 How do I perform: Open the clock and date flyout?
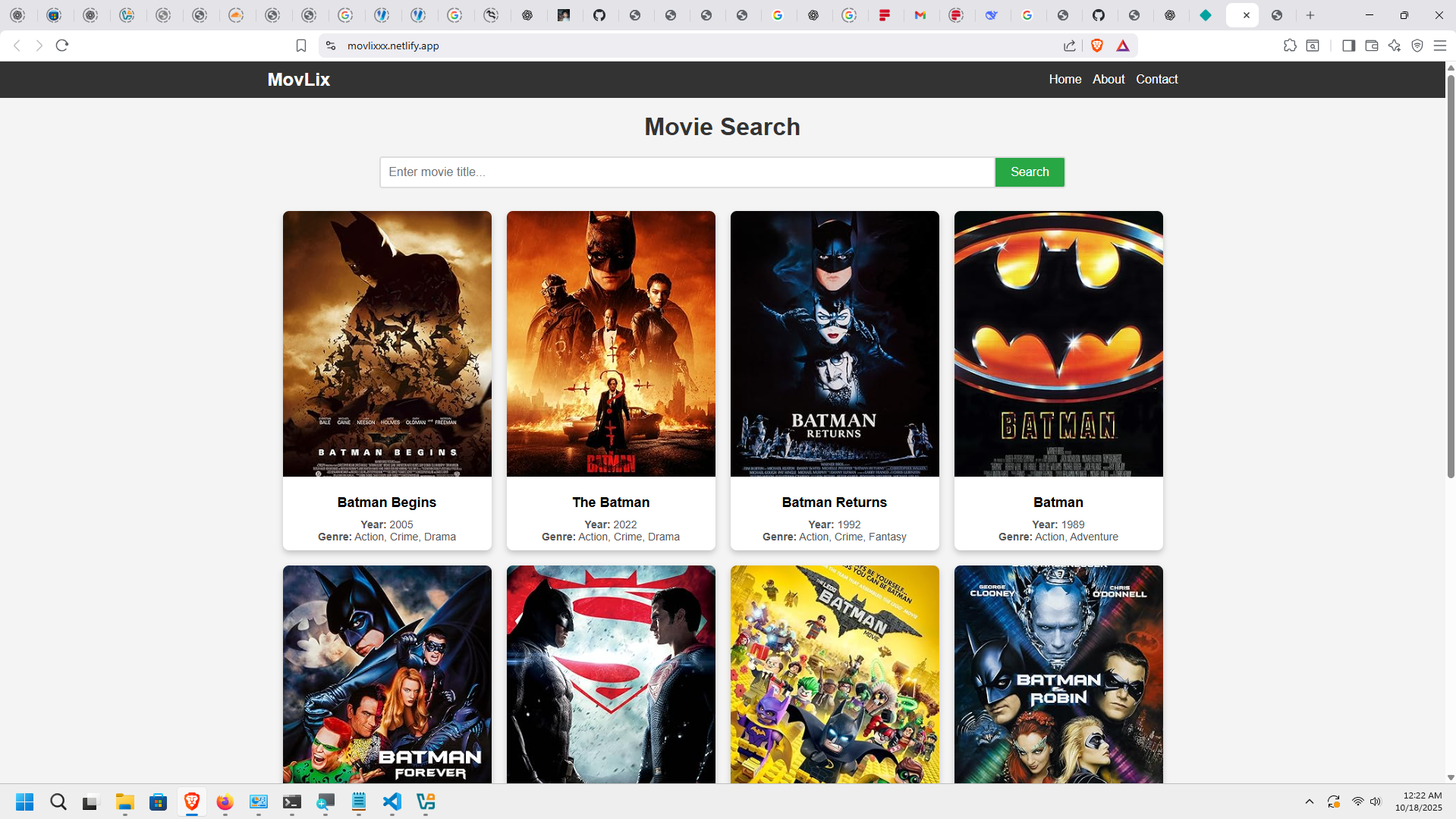(x=1419, y=802)
